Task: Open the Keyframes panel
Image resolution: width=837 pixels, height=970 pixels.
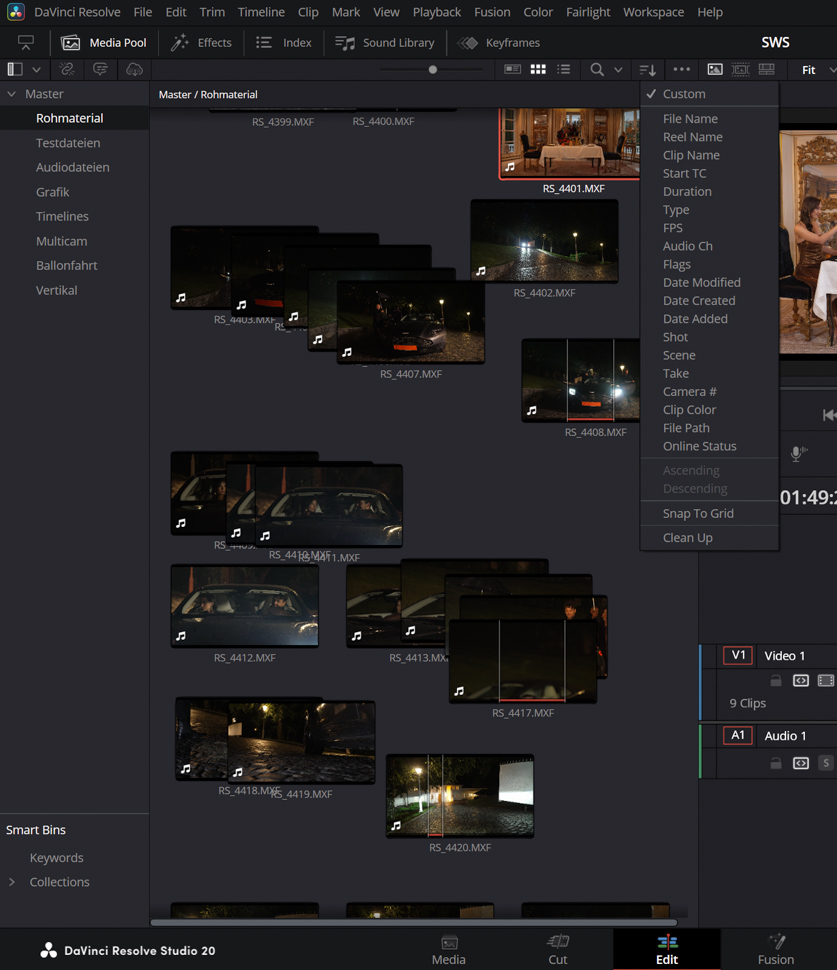Action: 499,43
